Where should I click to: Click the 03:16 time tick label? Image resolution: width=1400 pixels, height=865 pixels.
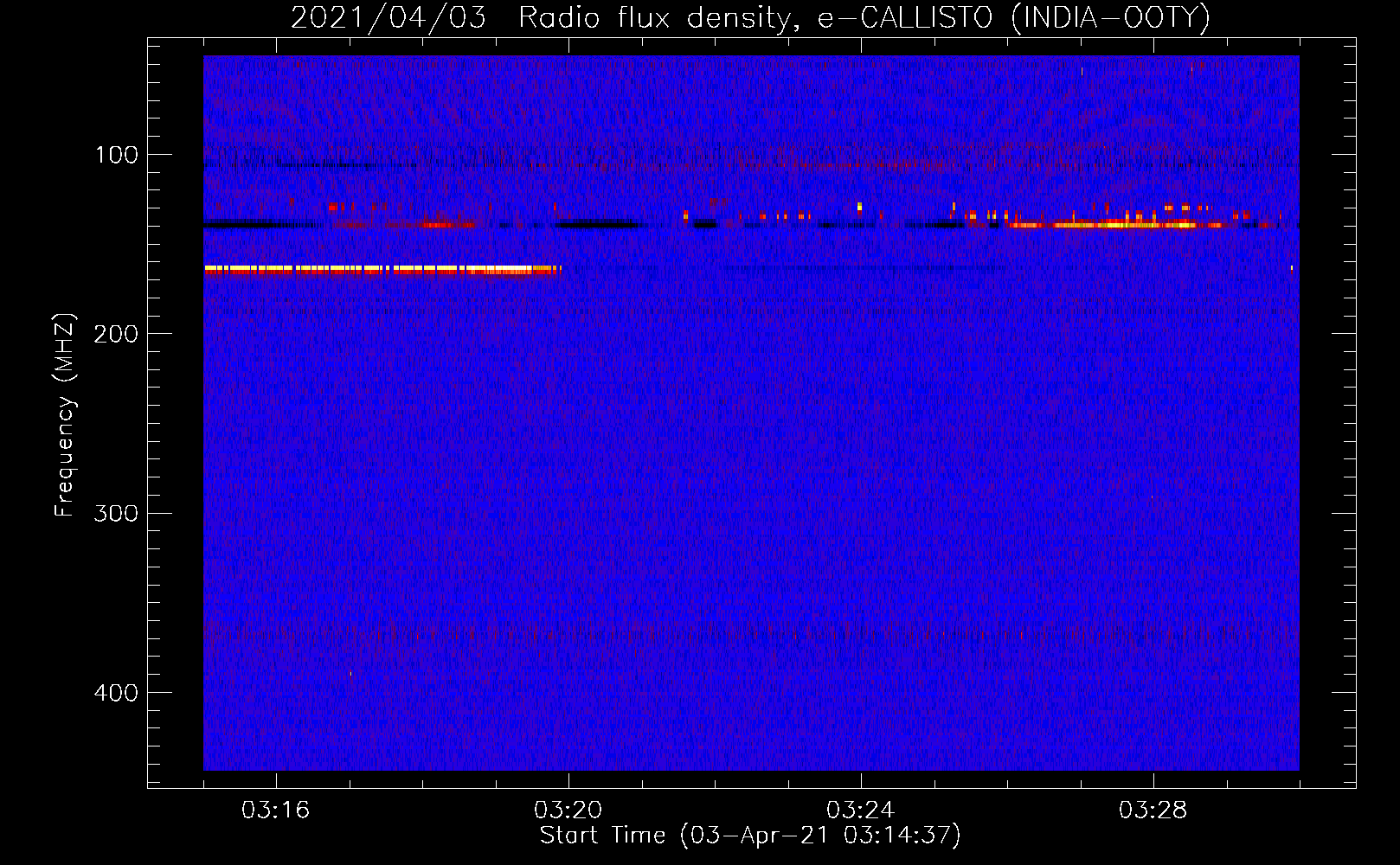click(x=276, y=811)
